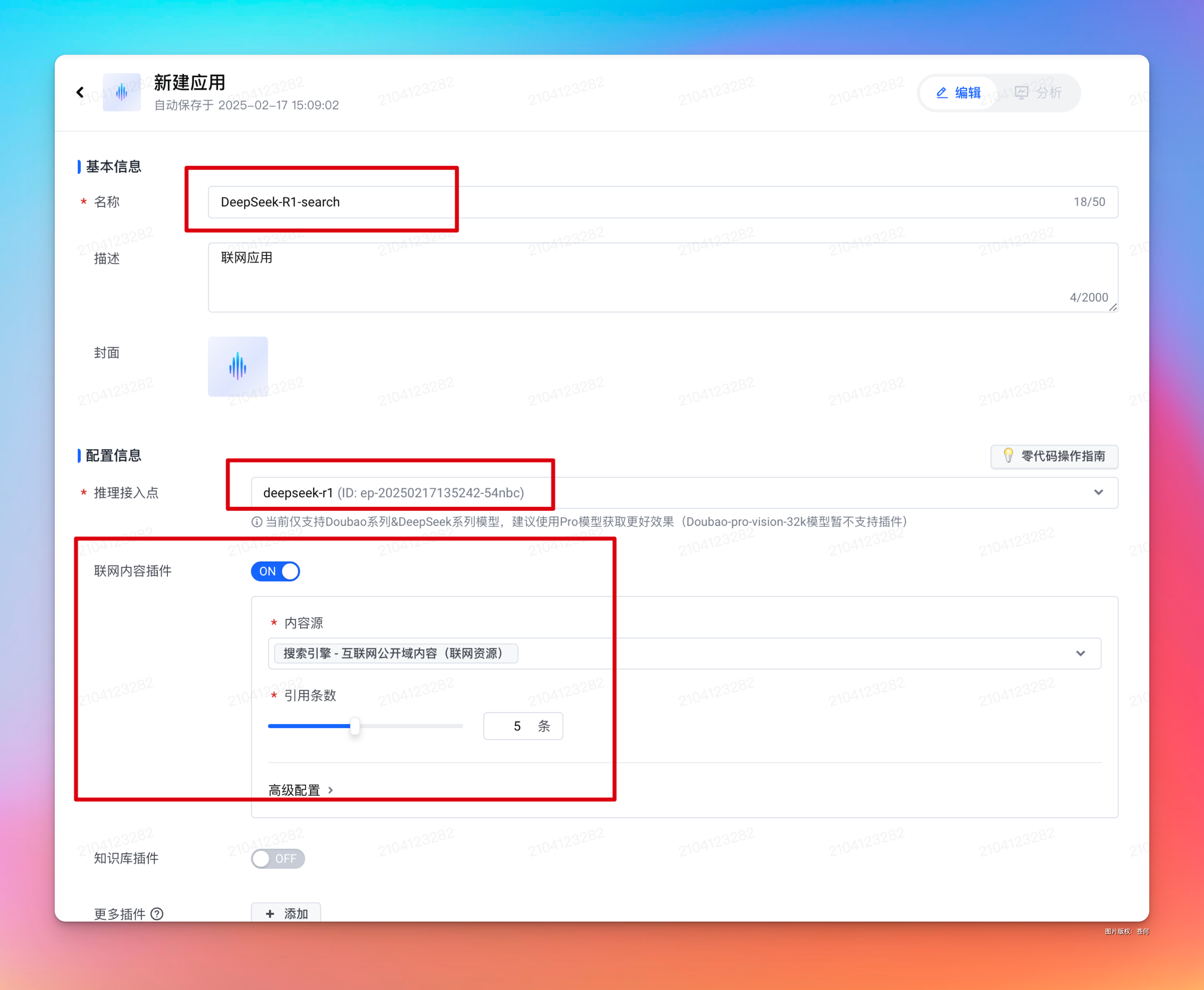The image size is (1204, 990).
Task: Click the plus icon on 添加
Action: pos(270,914)
